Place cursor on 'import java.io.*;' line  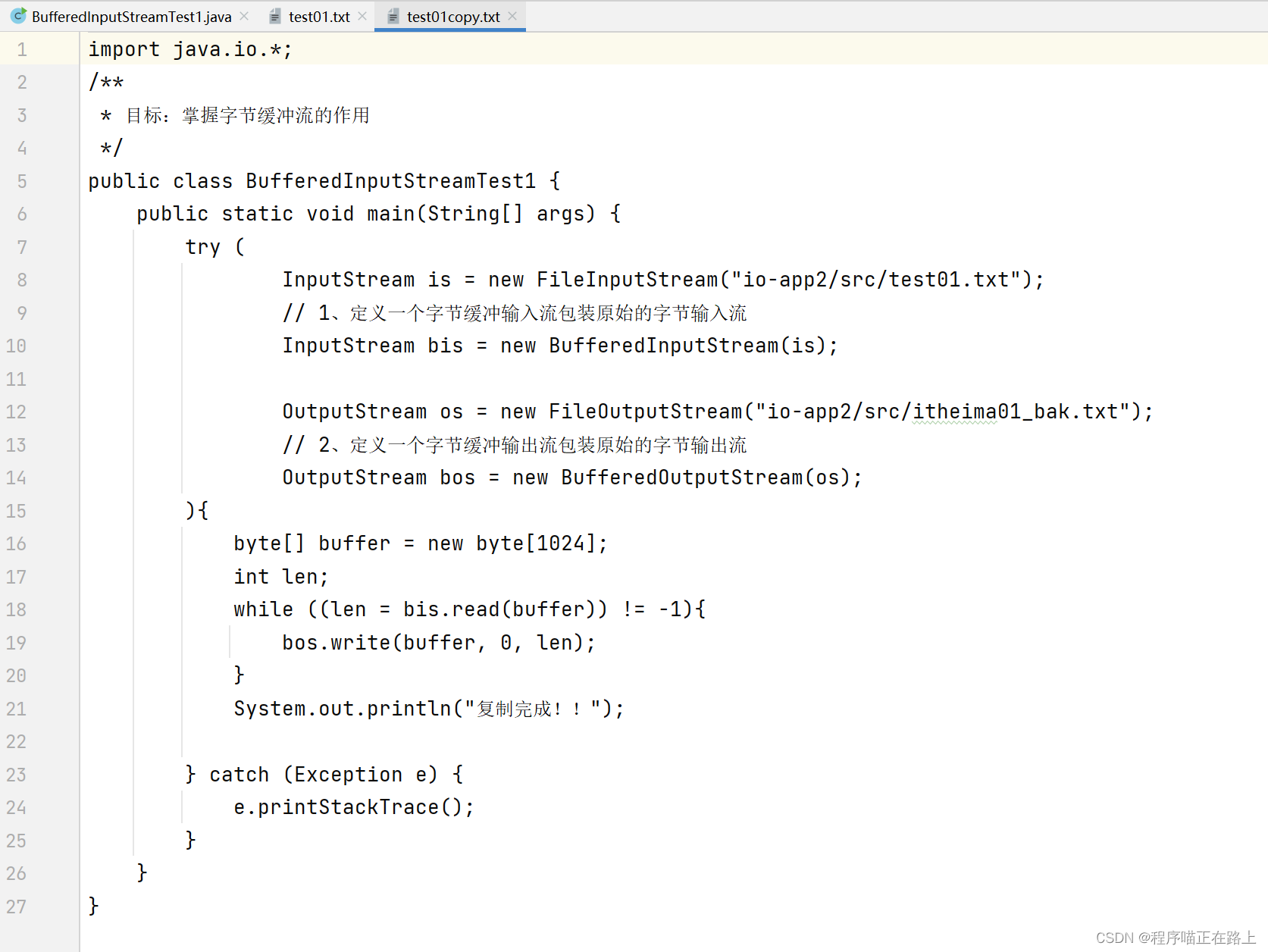pyautogui.click(x=190, y=49)
